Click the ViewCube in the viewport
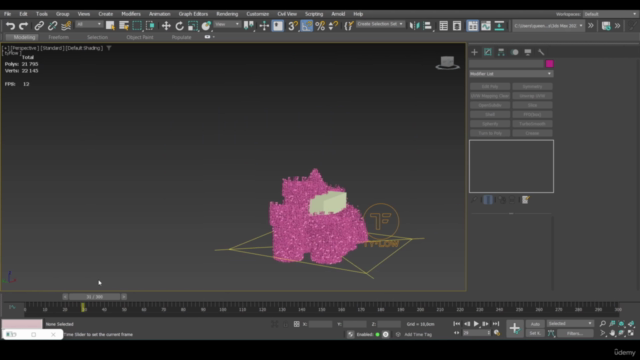The image size is (640, 360). [x=447, y=63]
